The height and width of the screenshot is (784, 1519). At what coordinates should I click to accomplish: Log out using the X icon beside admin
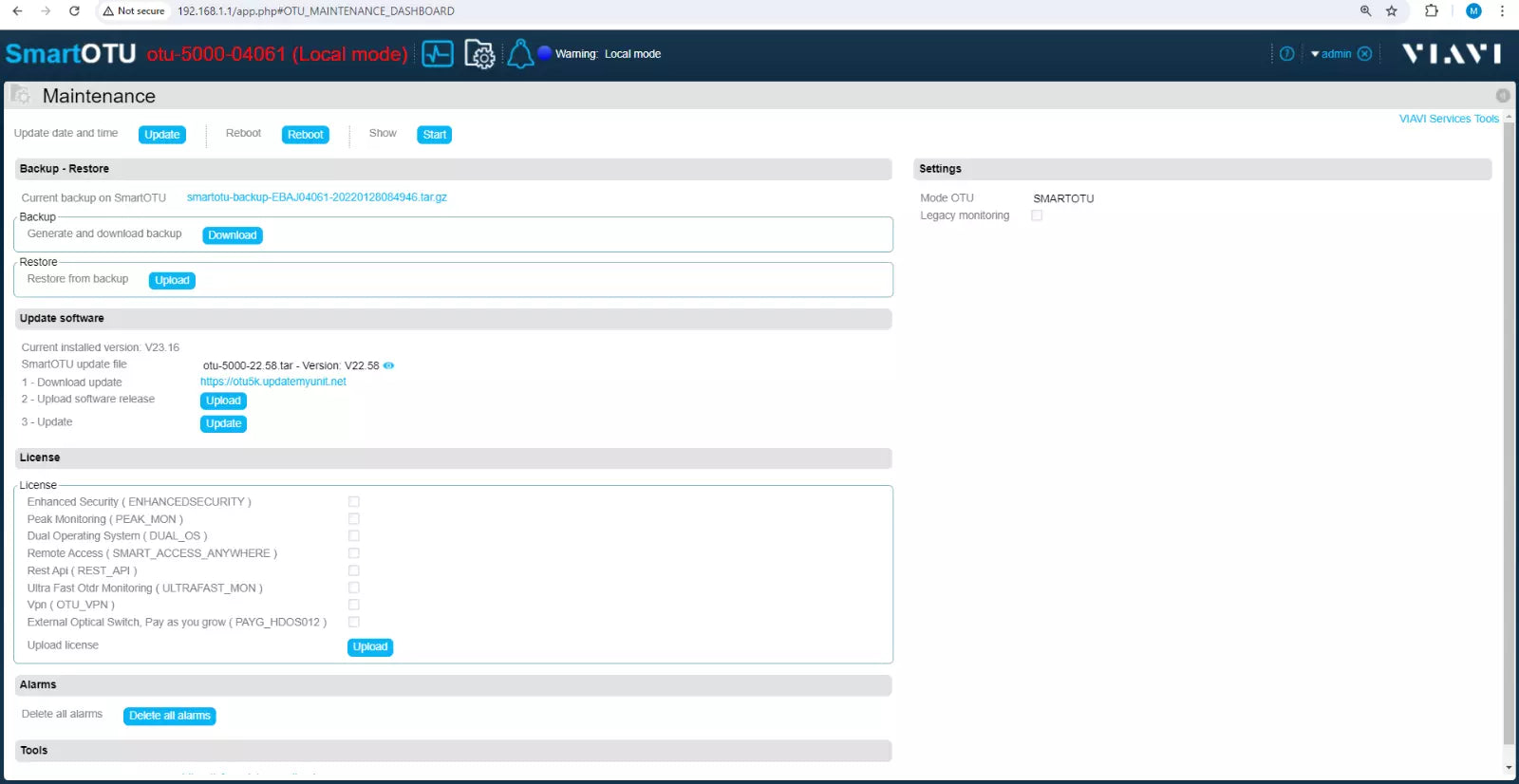coord(1364,54)
